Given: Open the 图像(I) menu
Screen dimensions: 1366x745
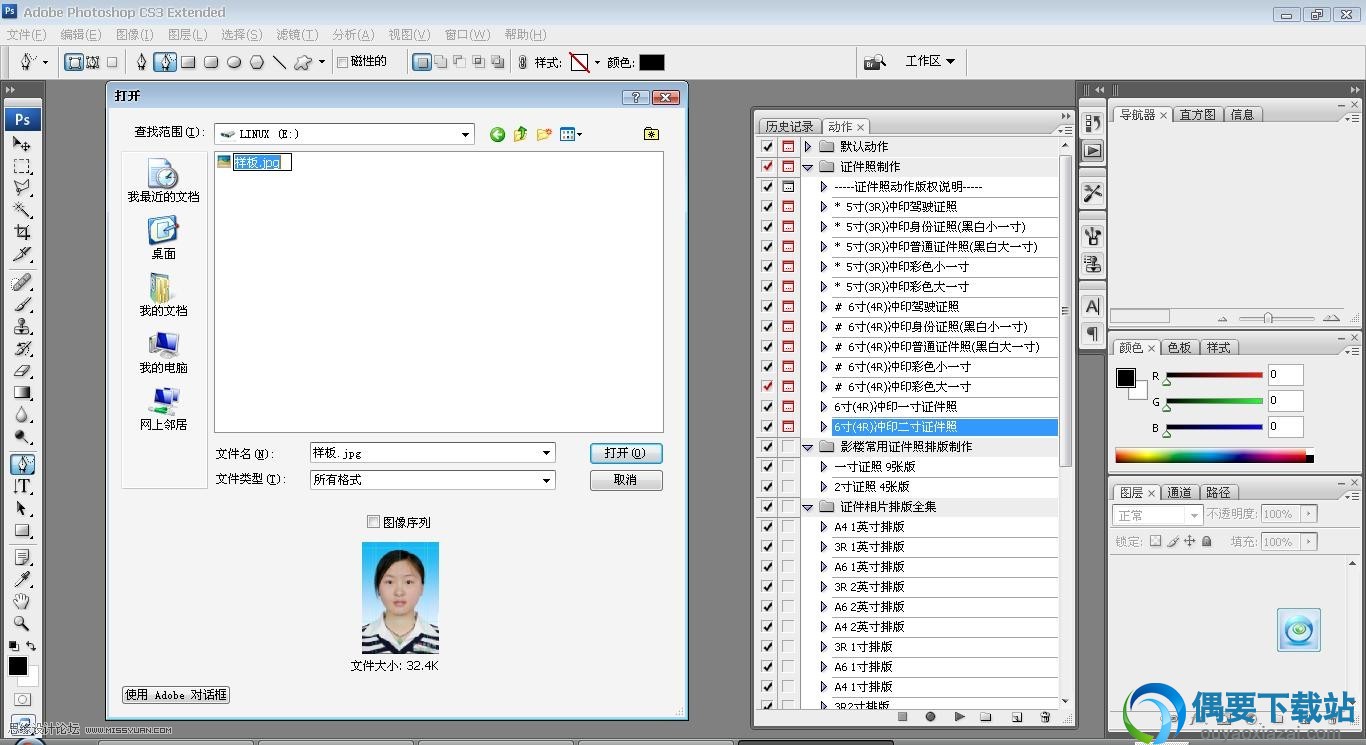Looking at the screenshot, I should (x=134, y=35).
